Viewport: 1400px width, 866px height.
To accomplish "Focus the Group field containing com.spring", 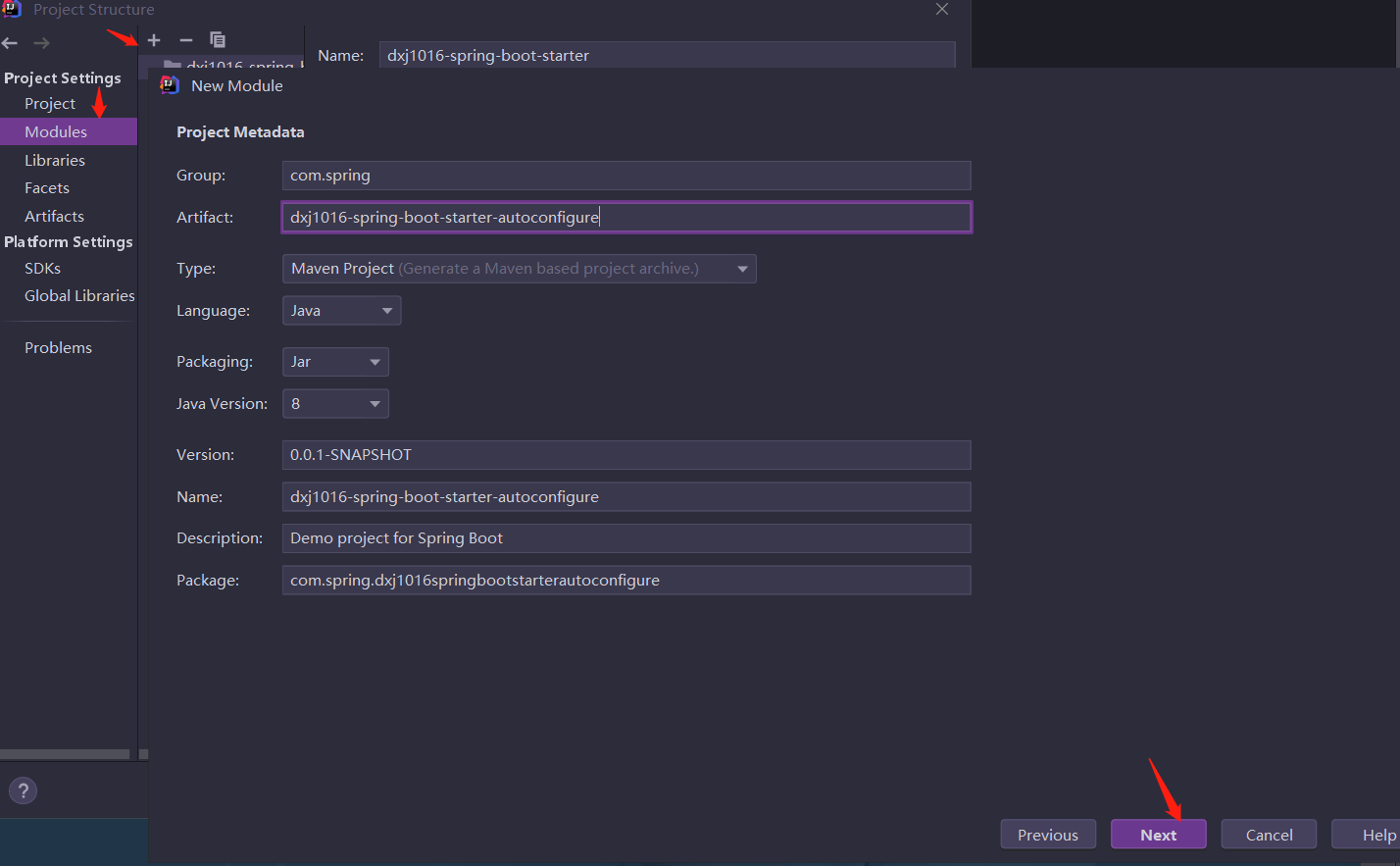I will (x=626, y=176).
